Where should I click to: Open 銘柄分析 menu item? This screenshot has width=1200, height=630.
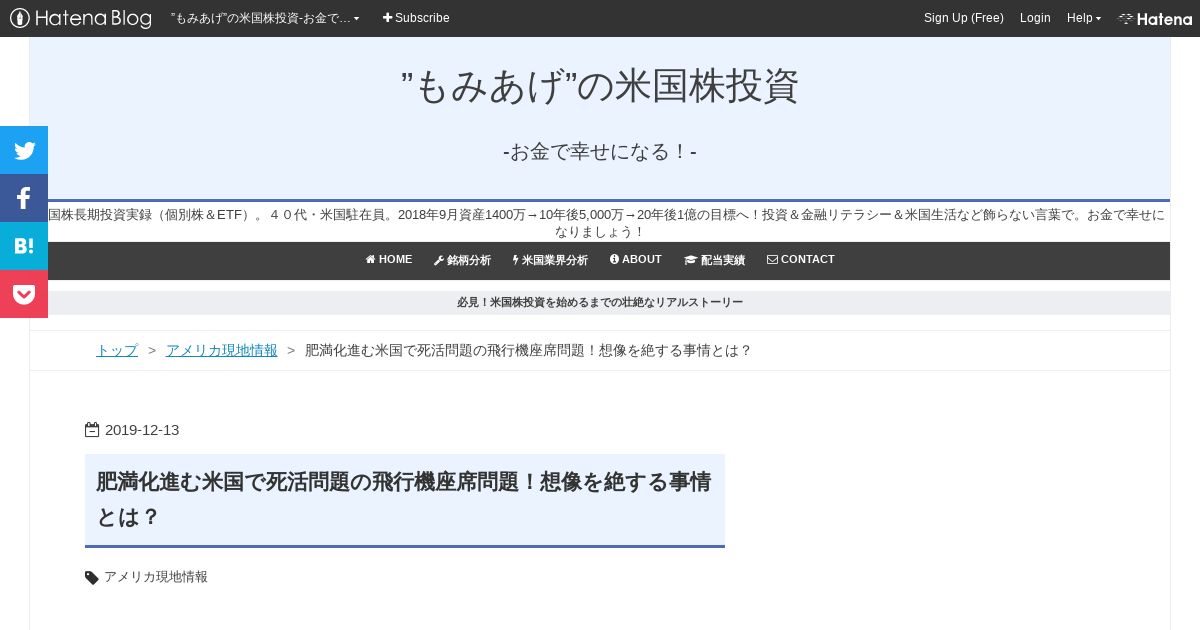(x=462, y=260)
